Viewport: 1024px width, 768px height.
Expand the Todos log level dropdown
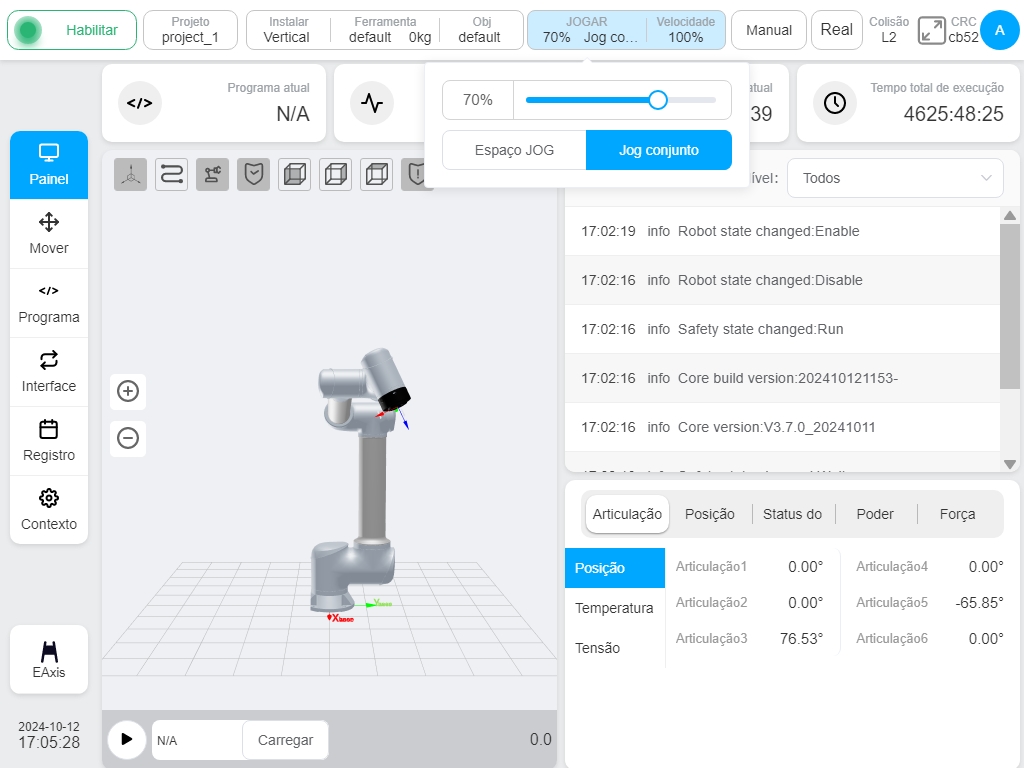click(x=895, y=178)
